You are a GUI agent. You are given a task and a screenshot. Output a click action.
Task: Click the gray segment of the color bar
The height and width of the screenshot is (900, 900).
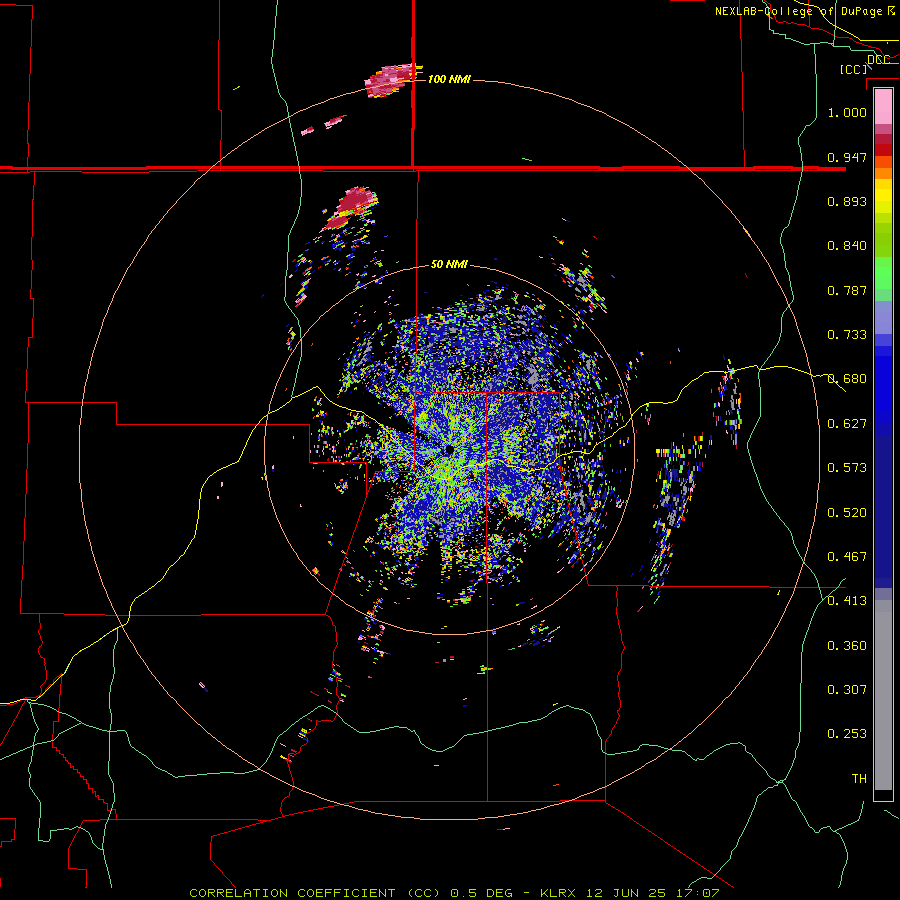click(x=883, y=695)
